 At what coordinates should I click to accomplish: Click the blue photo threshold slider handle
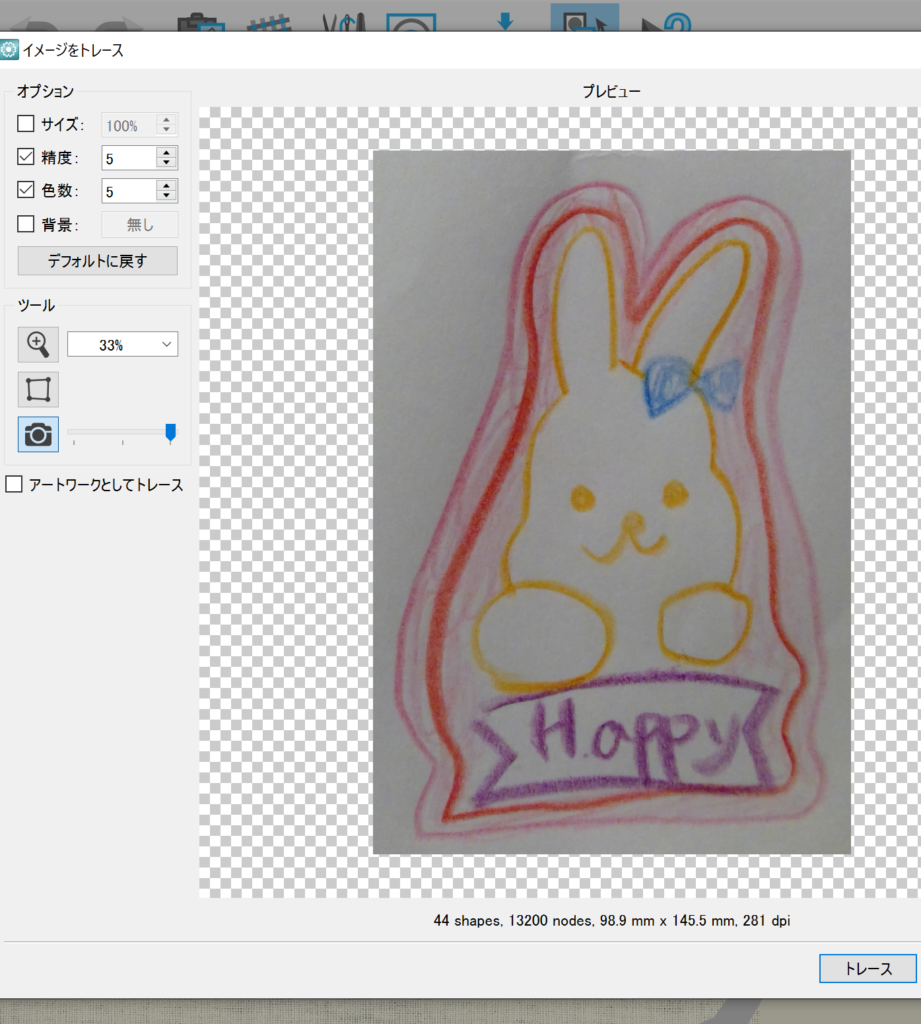point(170,432)
